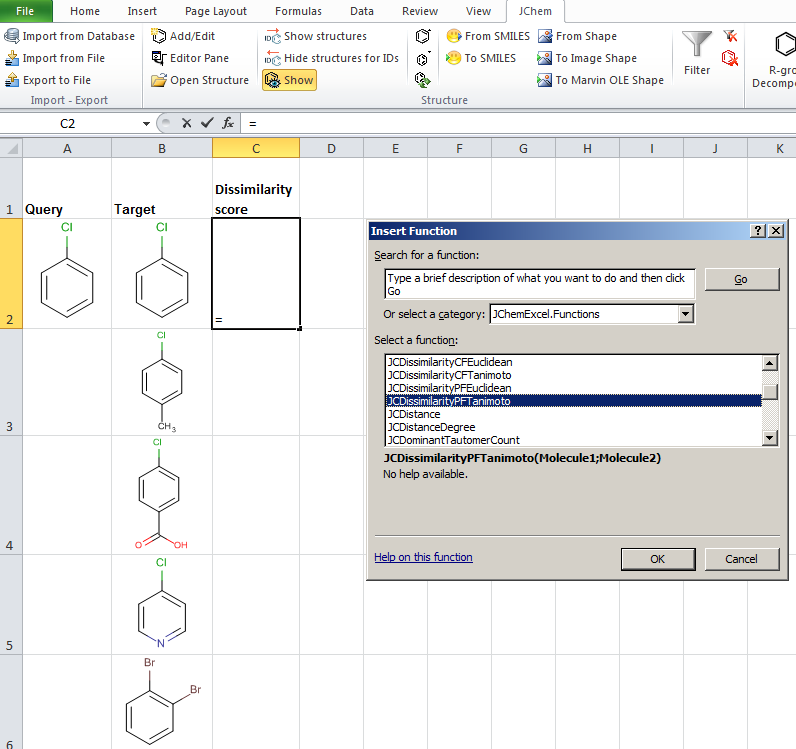Click Open Structure folder icon
Screen dimensions: 796x749
tap(159, 80)
